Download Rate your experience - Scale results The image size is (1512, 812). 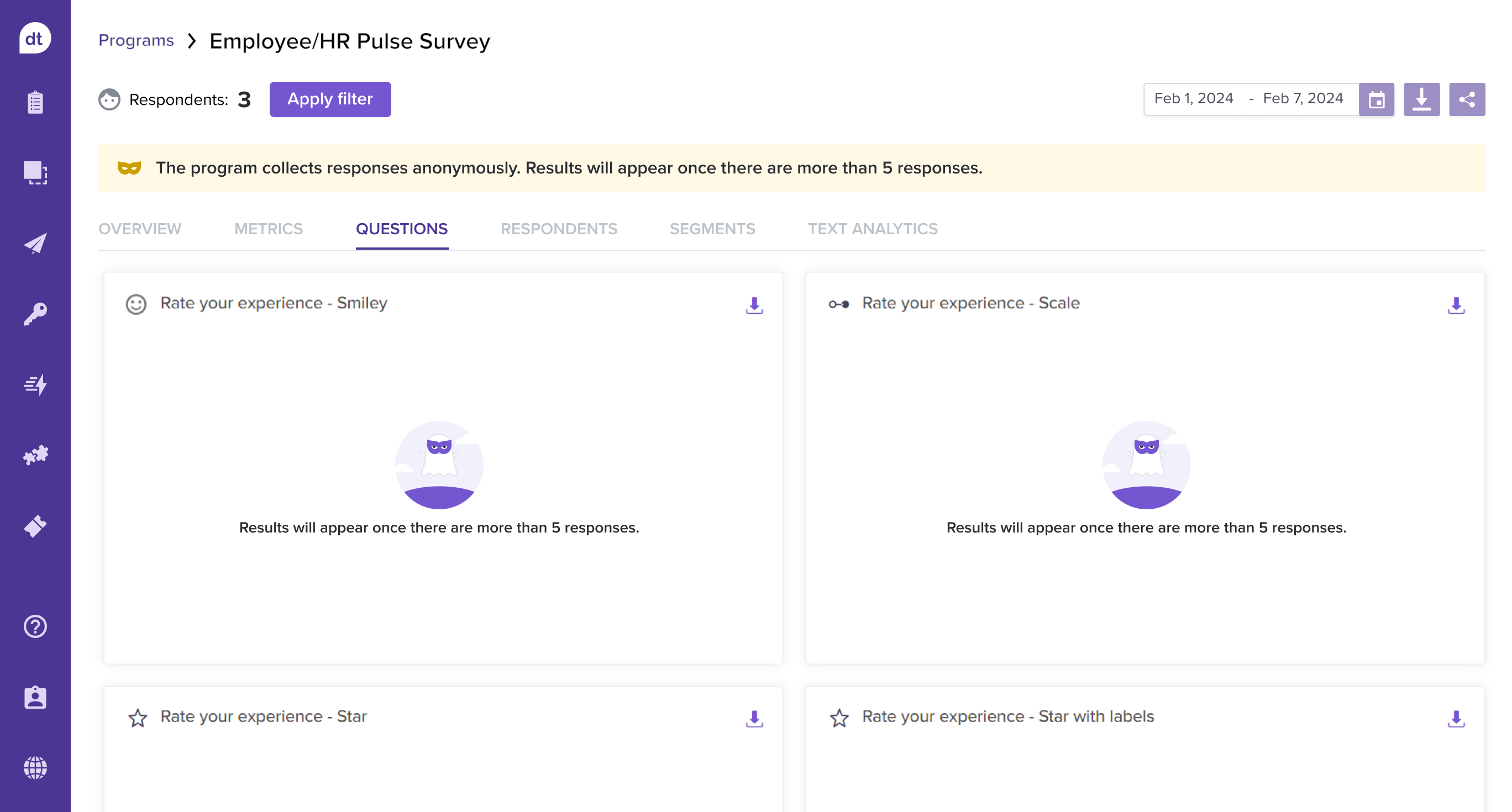[1456, 305]
